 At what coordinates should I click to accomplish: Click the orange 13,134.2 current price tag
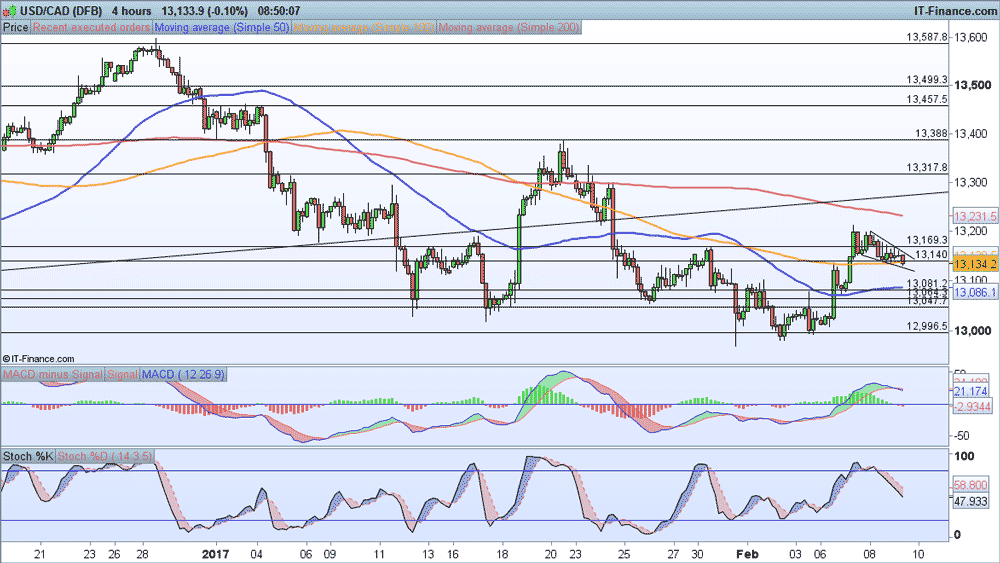point(975,264)
